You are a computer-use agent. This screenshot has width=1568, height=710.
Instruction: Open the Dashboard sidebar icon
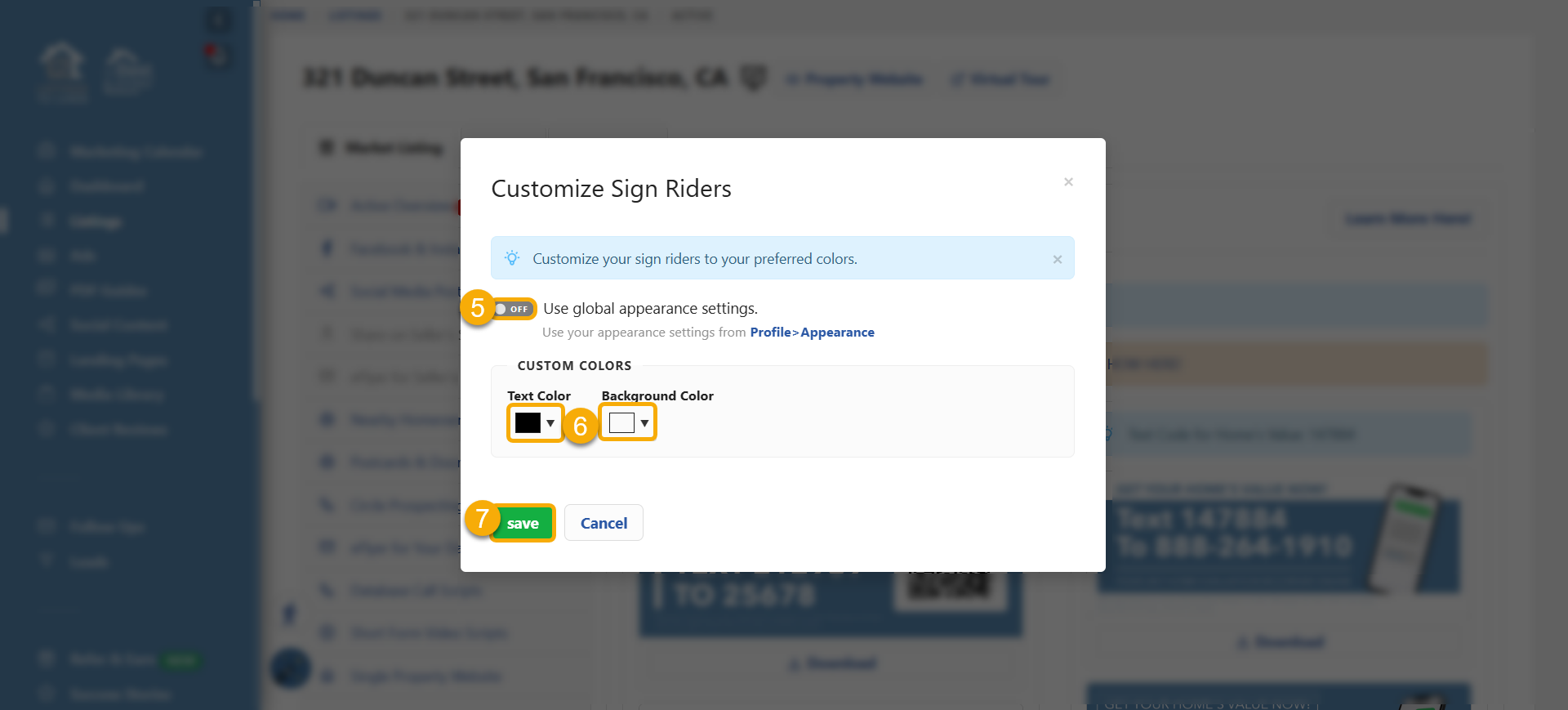point(46,185)
